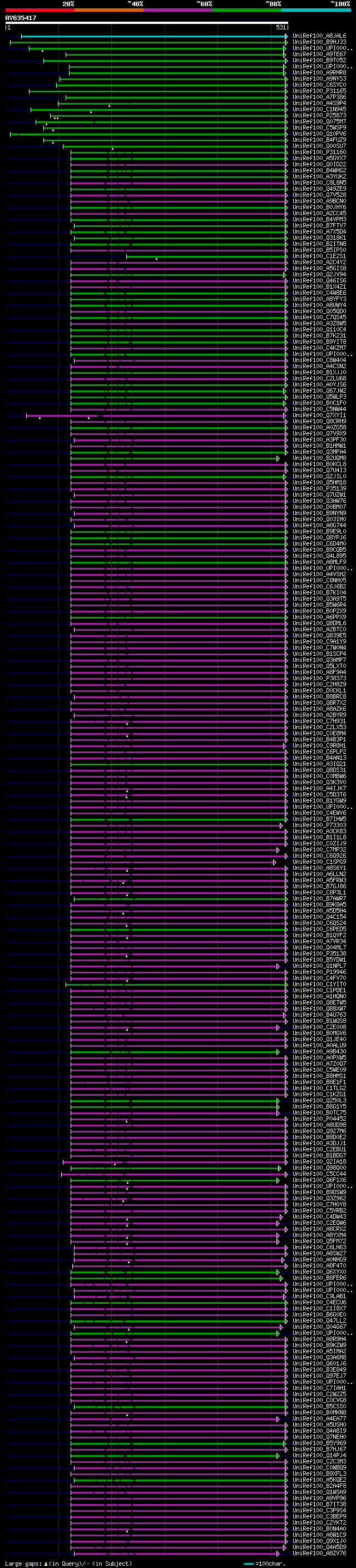Choose the UniRef100_B7FTV7 entry

(x=319, y=225)
